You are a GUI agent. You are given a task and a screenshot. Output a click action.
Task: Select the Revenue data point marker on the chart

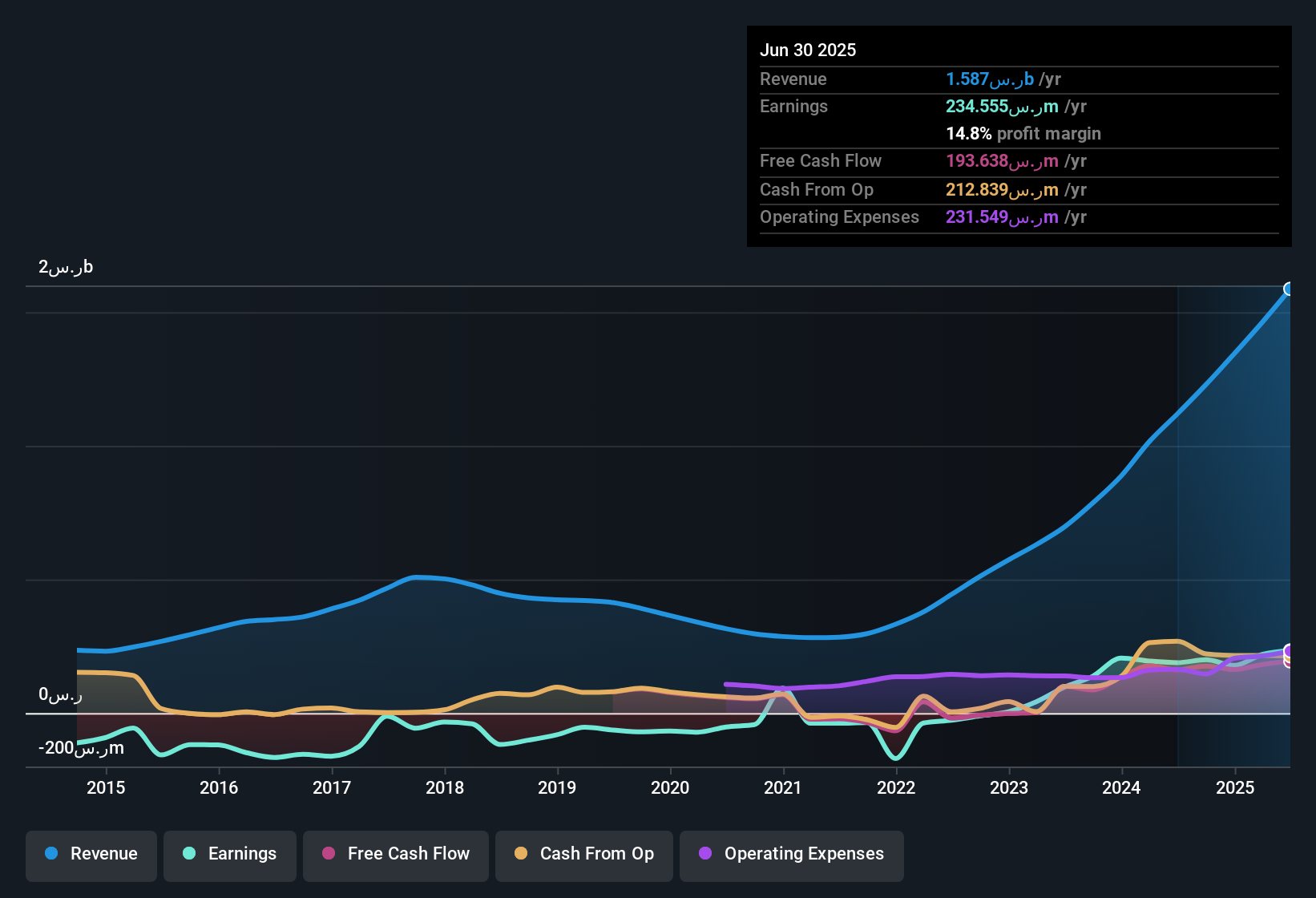click(1289, 289)
